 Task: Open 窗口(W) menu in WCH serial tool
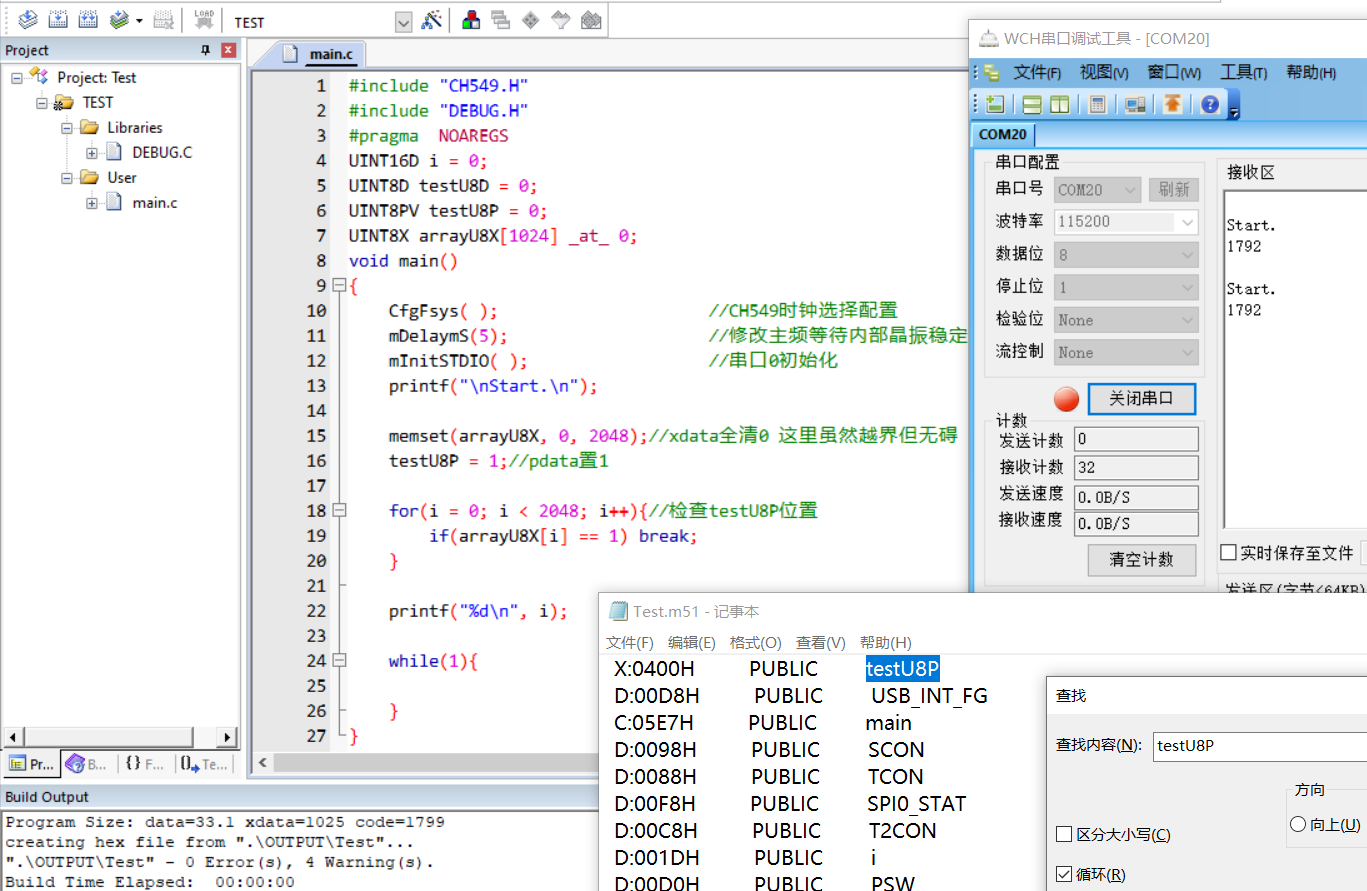click(x=1174, y=72)
